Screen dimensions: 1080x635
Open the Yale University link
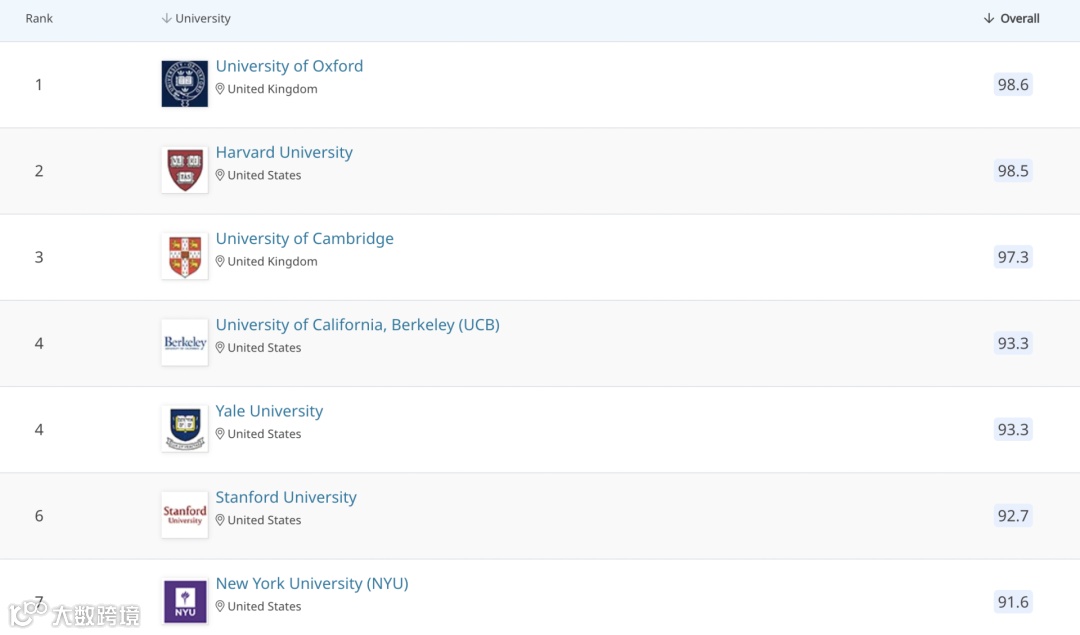tap(269, 411)
